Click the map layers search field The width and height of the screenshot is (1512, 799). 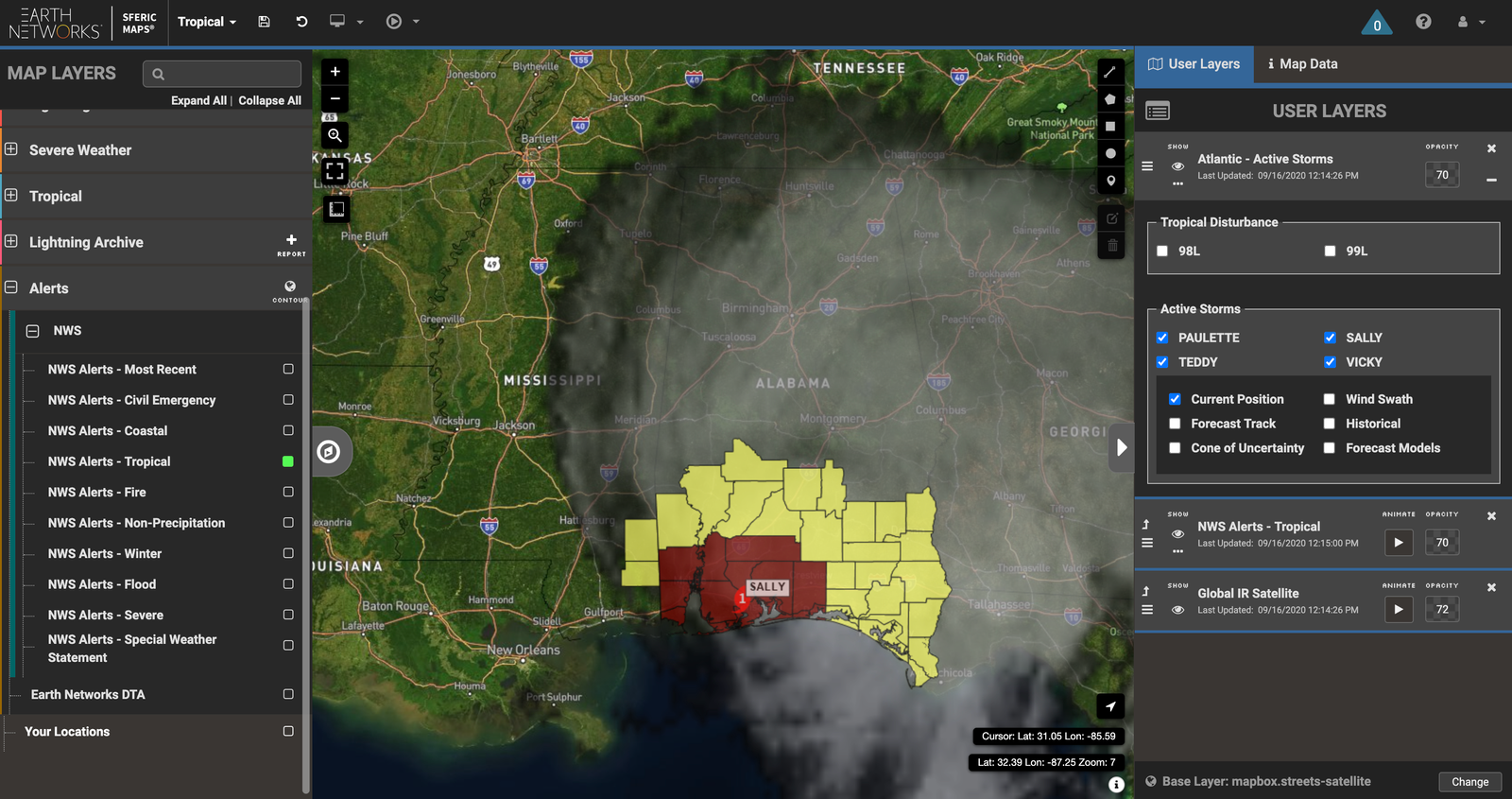coord(222,74)
